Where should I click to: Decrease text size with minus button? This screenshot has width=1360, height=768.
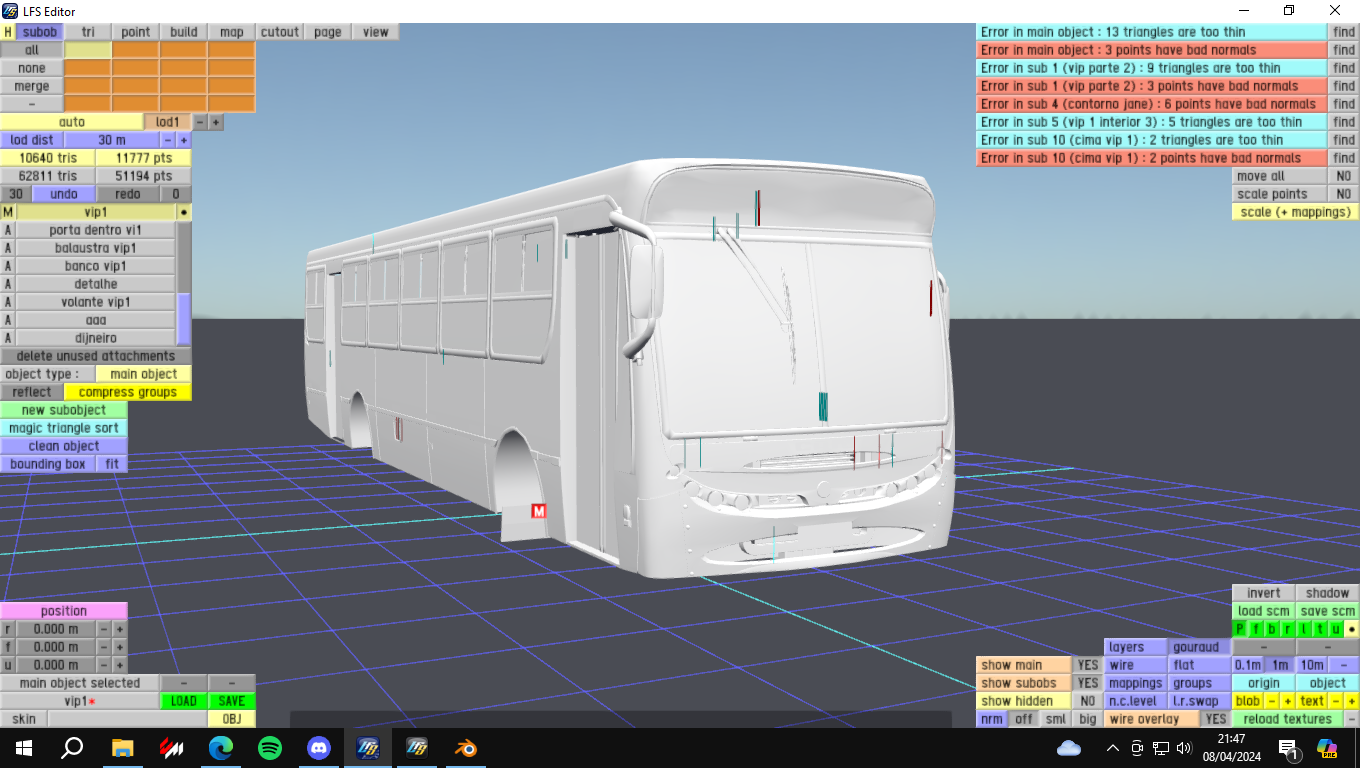tap(1336, 701)
